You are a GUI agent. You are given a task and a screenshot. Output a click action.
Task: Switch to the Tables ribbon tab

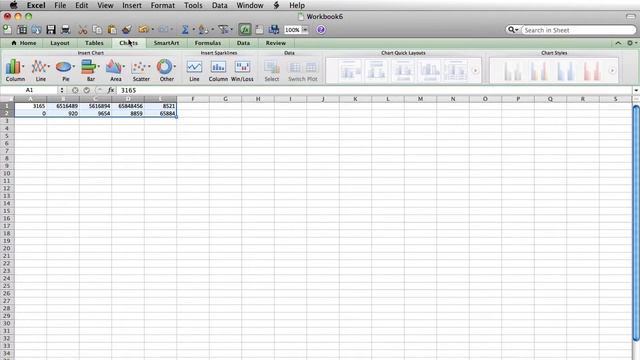(x=94, y=43)
